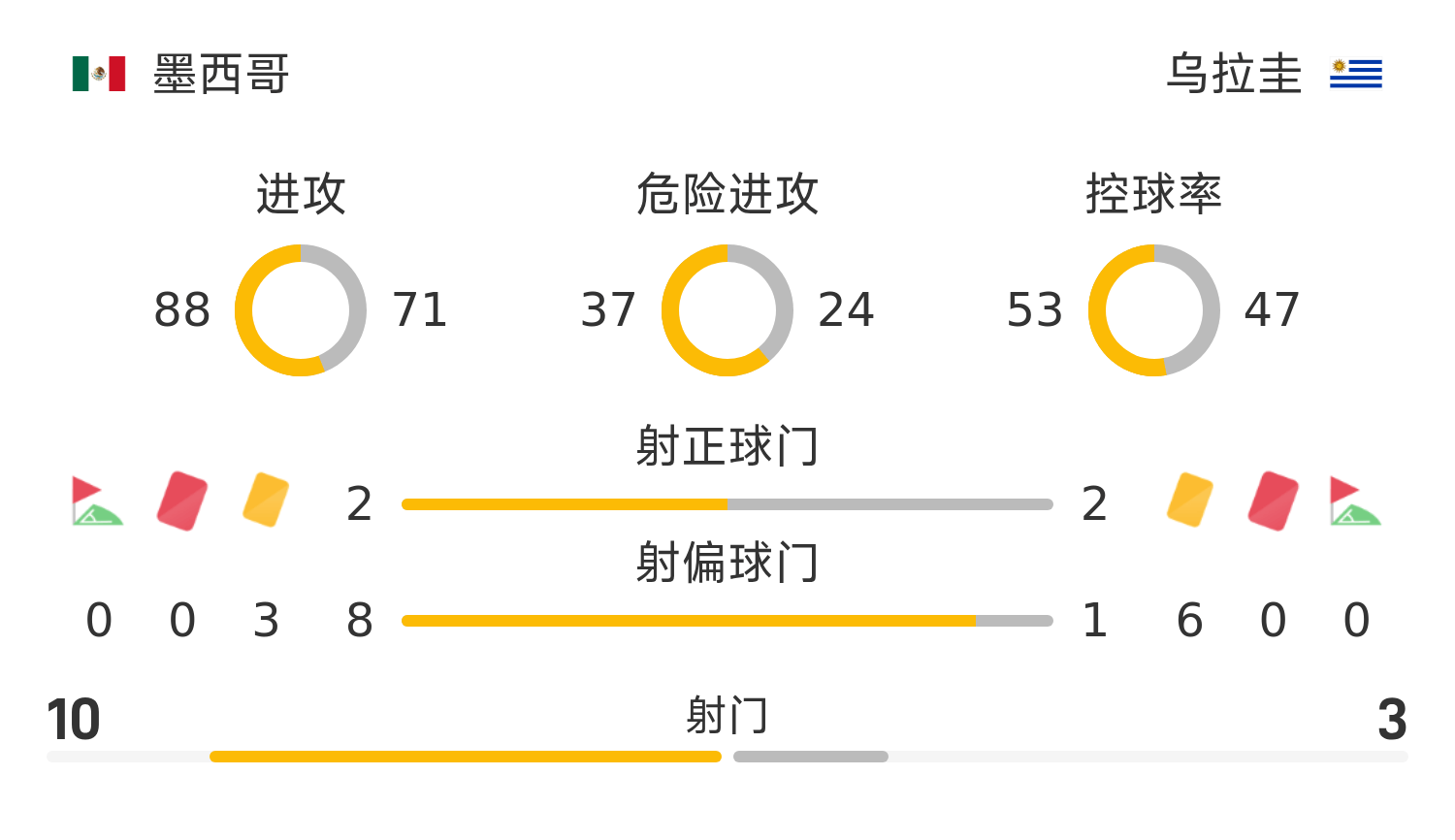Click Mexico's corner kick flag icon
Viewport: 1455px width, 840px height.
(x=97, y=501)
